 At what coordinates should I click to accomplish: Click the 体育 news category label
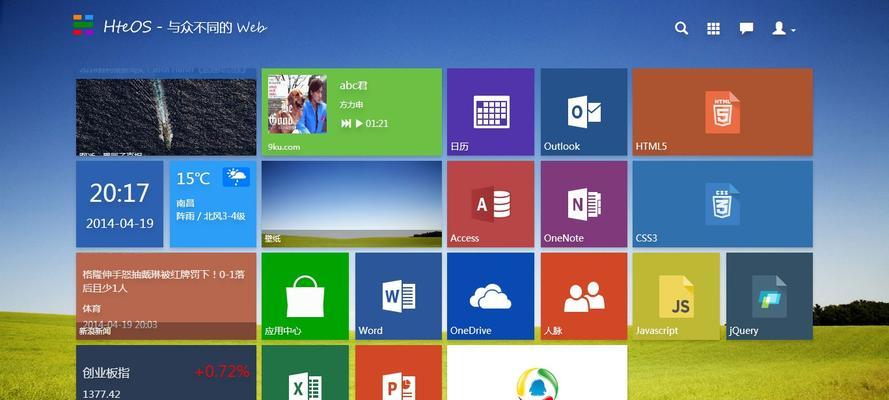pyautogui.click(x=91, y=309)
